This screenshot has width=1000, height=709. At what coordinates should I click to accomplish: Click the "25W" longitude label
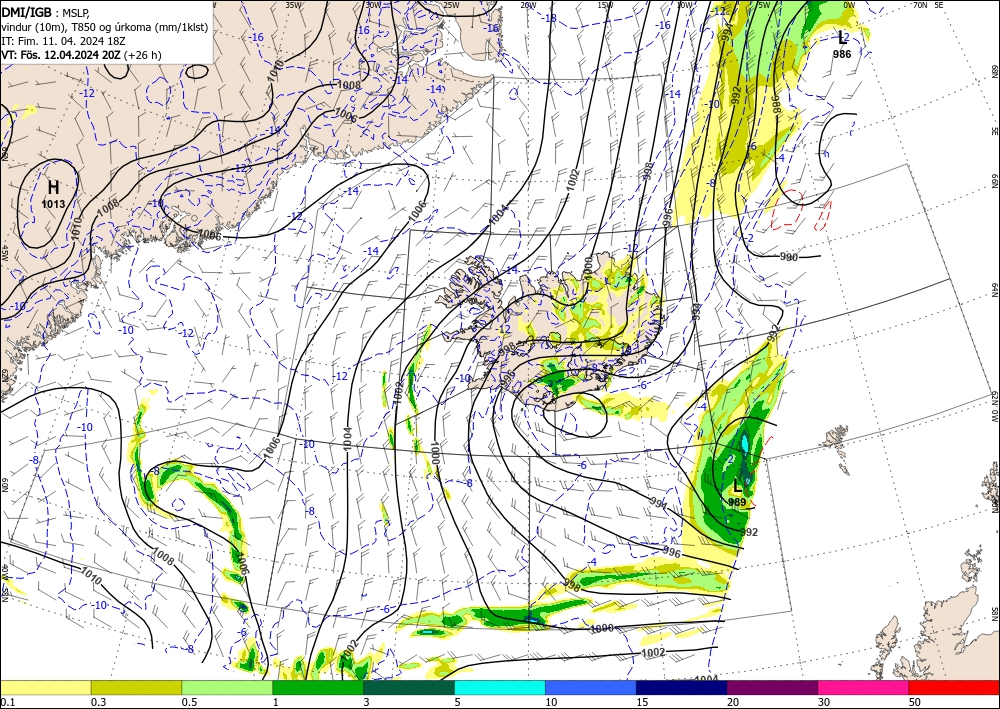click(x=451, y=5)
